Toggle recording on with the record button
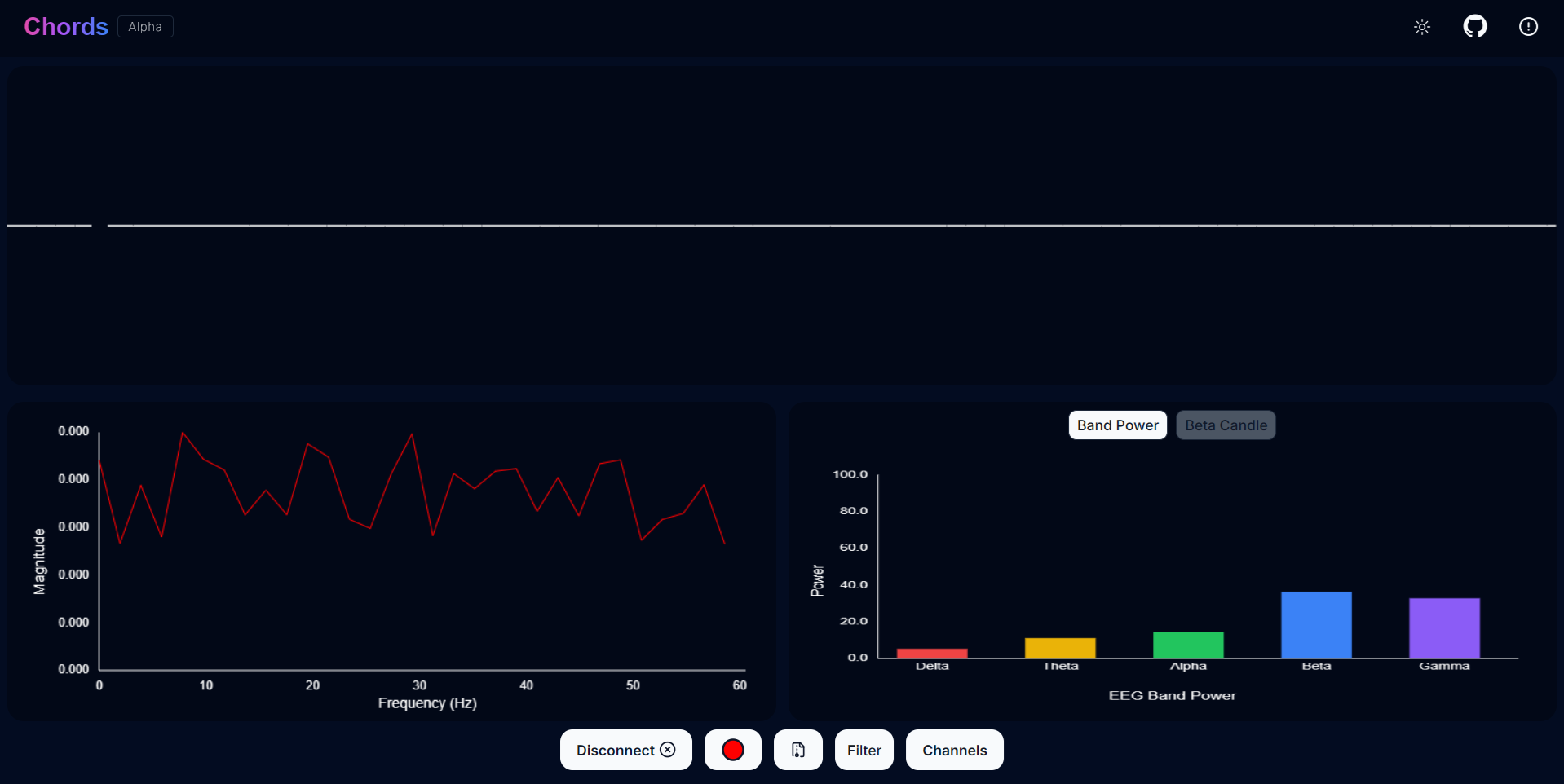 [731, 750]
